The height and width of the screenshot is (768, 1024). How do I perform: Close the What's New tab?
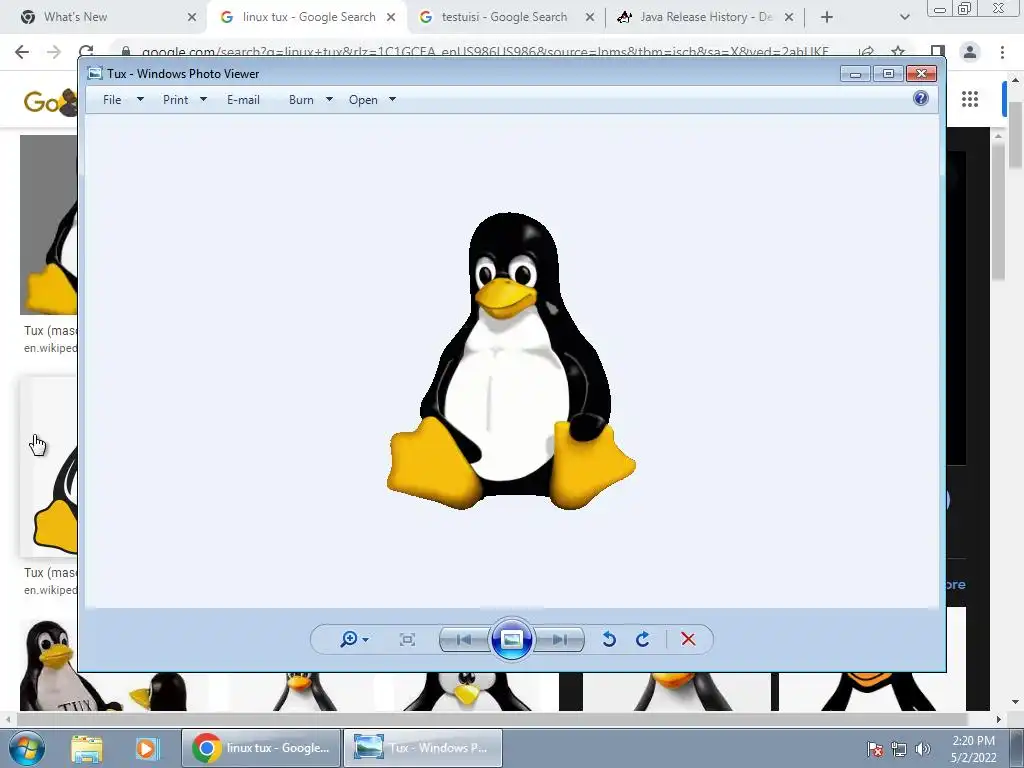tap(191, 18)
